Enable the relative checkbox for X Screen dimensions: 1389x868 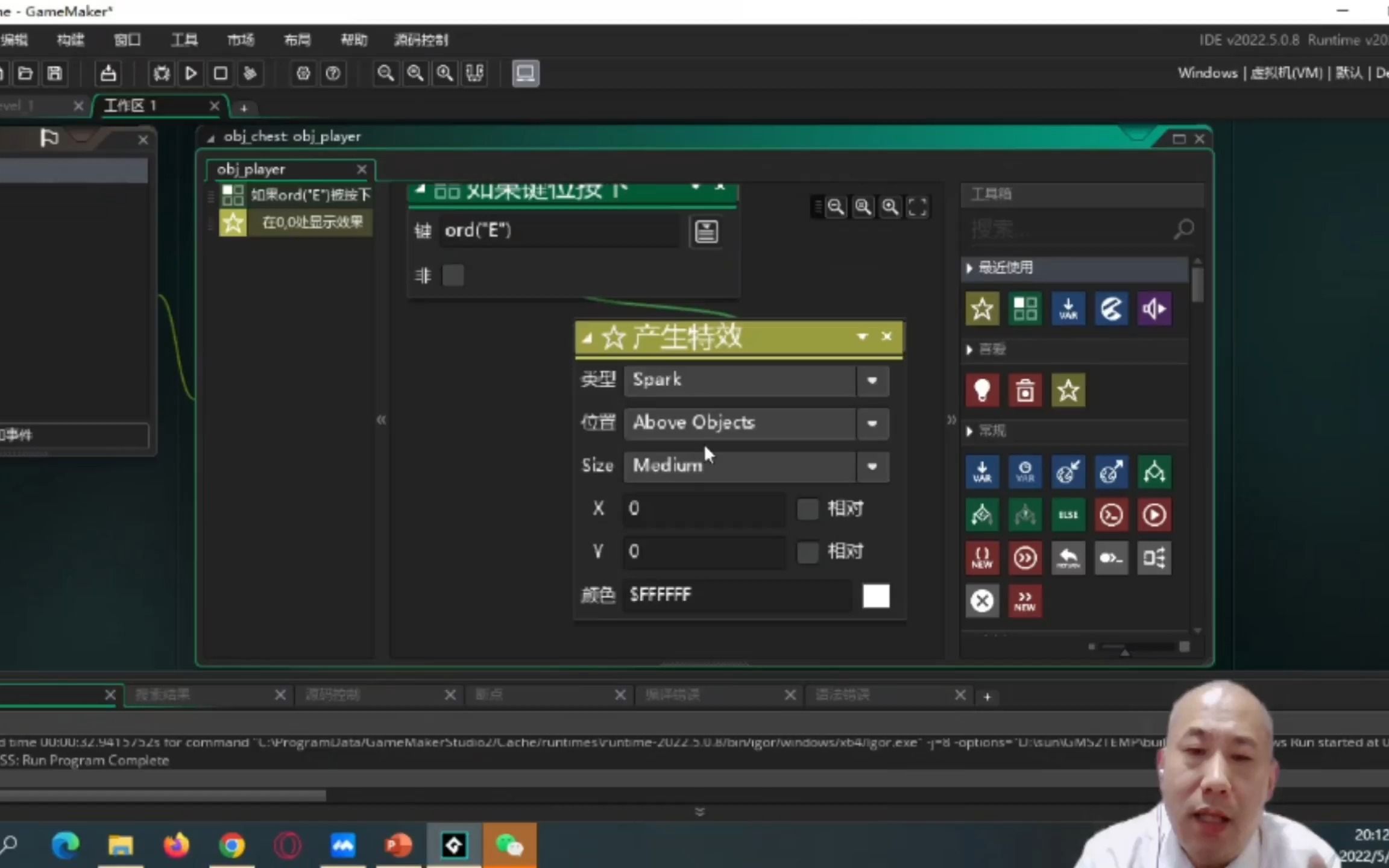tap(807, 509)
